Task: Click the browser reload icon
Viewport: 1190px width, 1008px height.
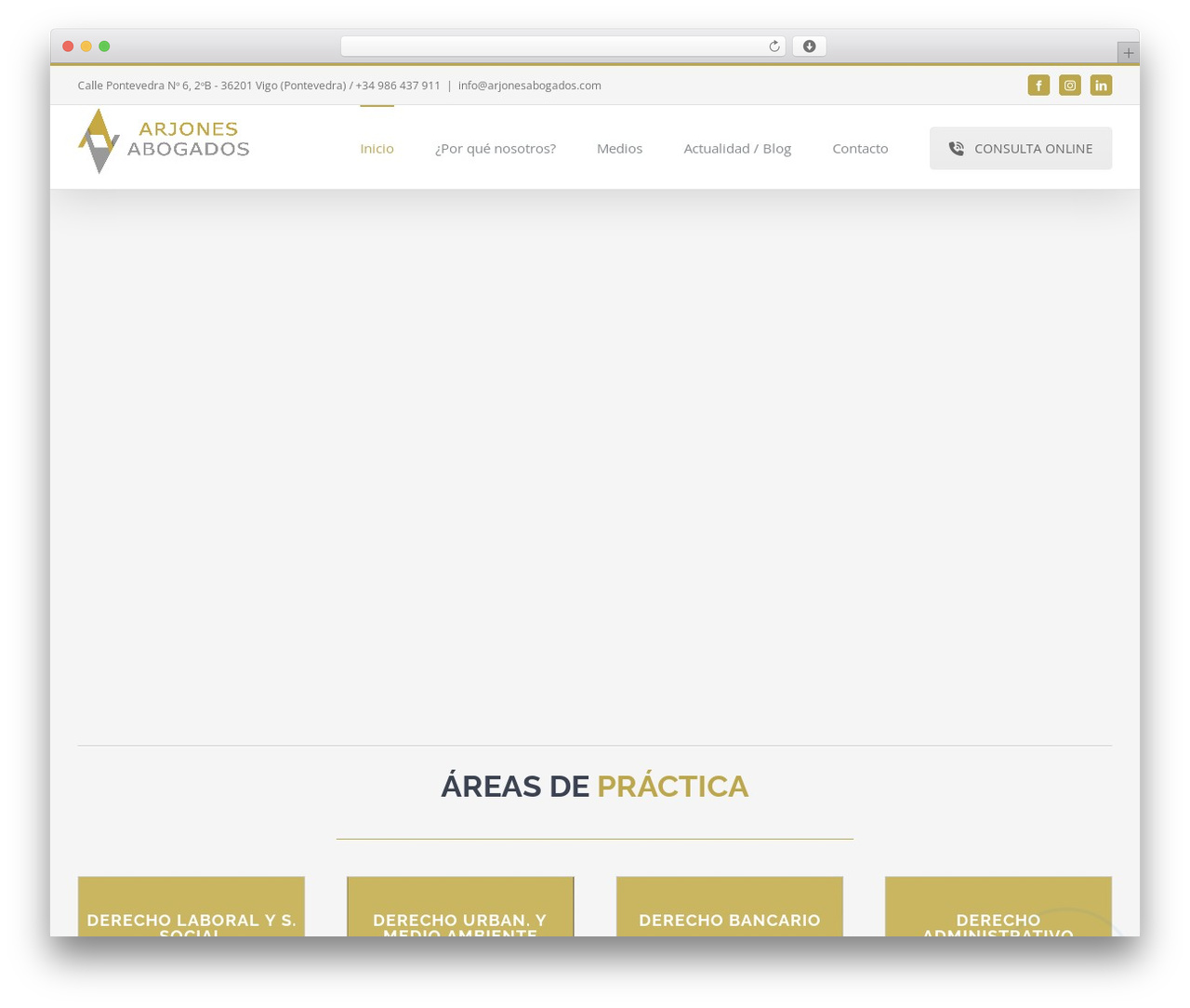Action: (773, 46)
